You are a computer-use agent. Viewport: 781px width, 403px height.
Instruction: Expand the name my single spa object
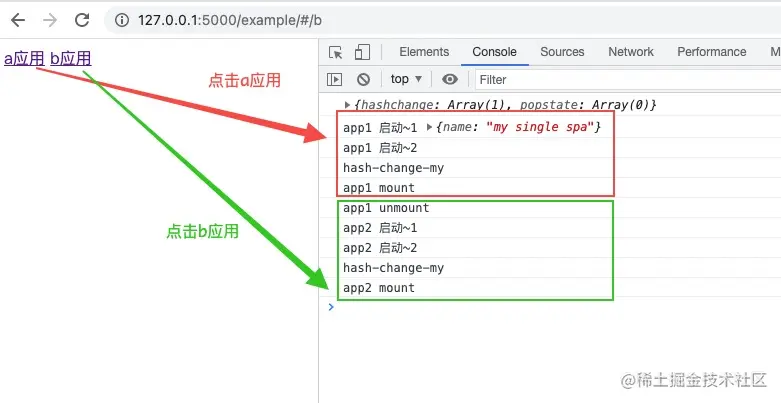point(430,128)
